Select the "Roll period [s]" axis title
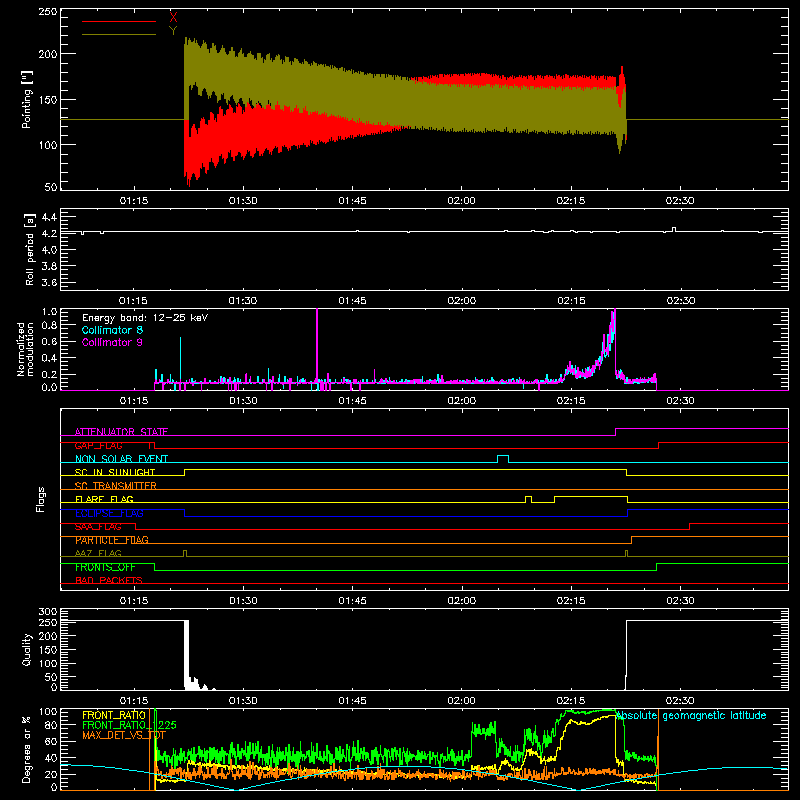 pyautogui.click(x=29, y=249)
